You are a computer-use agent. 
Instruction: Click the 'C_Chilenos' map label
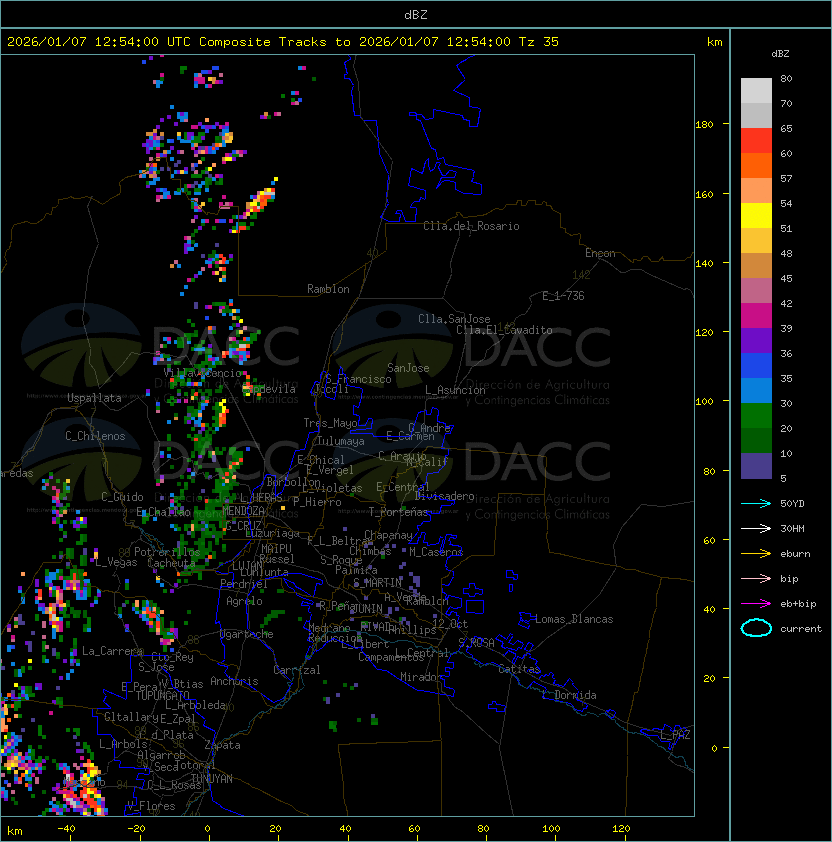click(x=95, y=436)
